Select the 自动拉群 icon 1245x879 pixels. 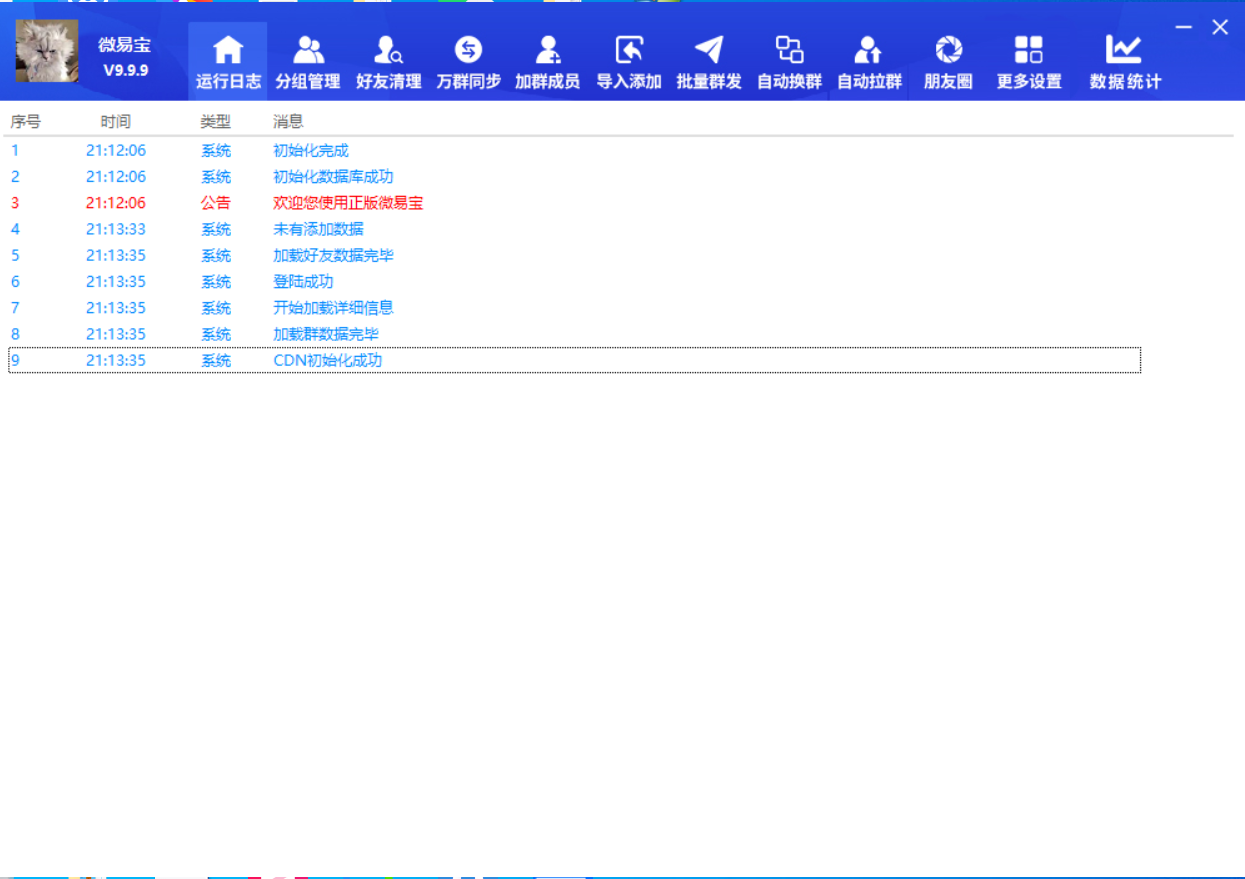click(x=869, y=50)
